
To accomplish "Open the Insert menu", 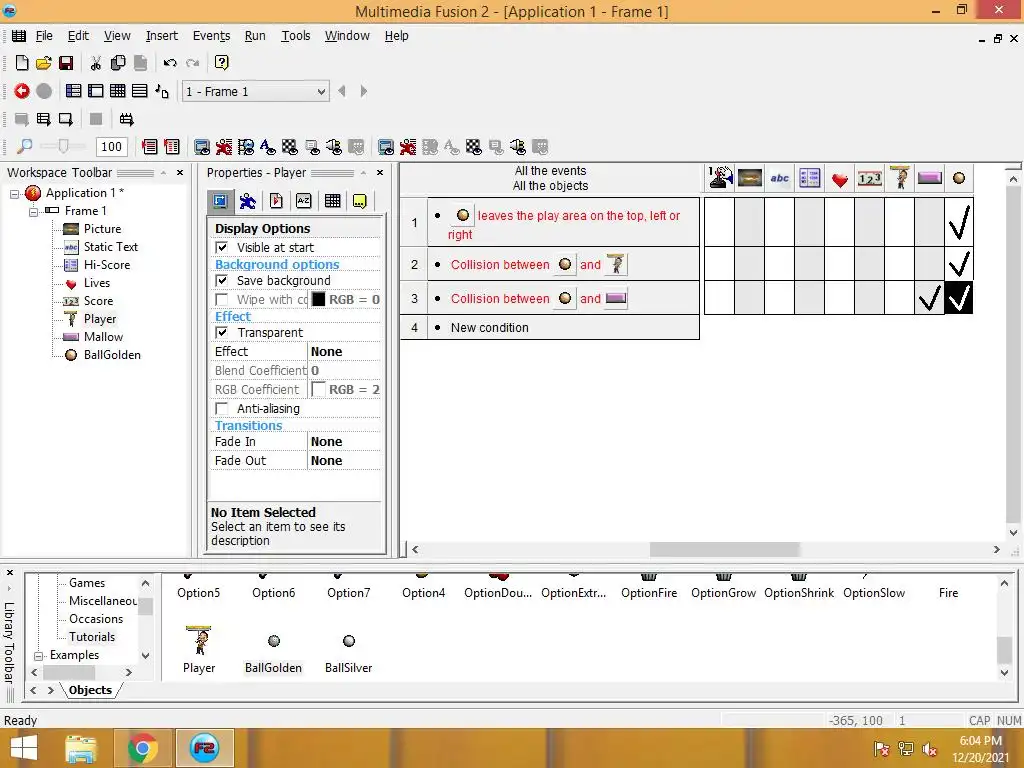I will pos(161,36).
